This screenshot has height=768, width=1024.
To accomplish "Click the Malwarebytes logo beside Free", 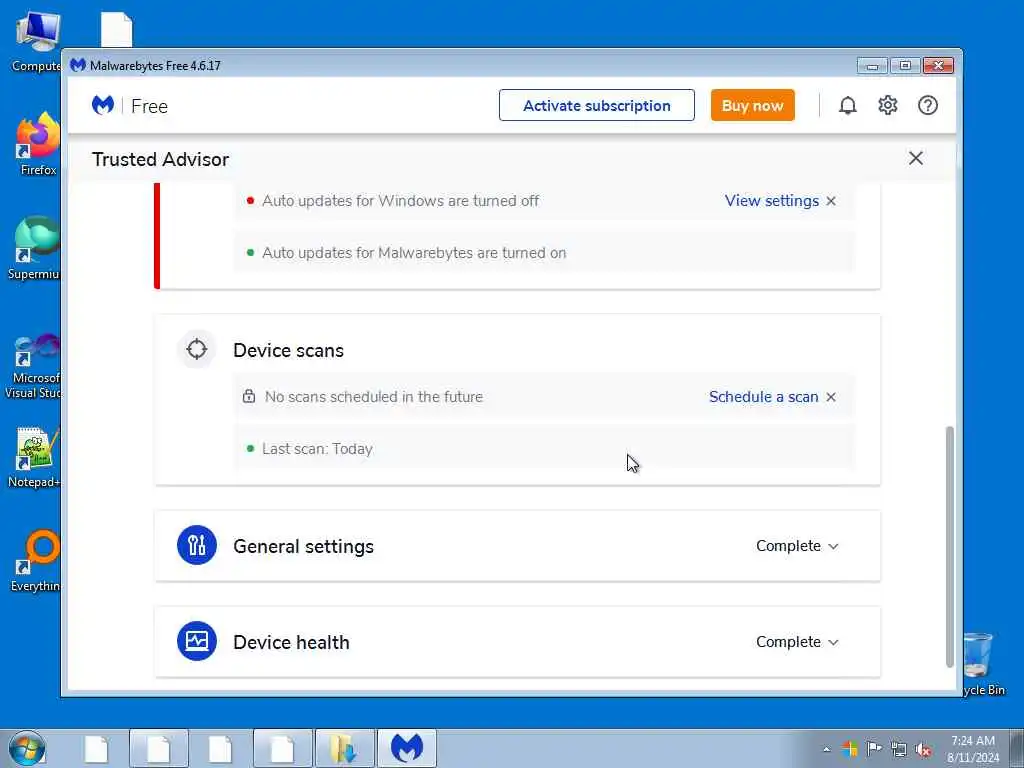I will pos(103,105).
